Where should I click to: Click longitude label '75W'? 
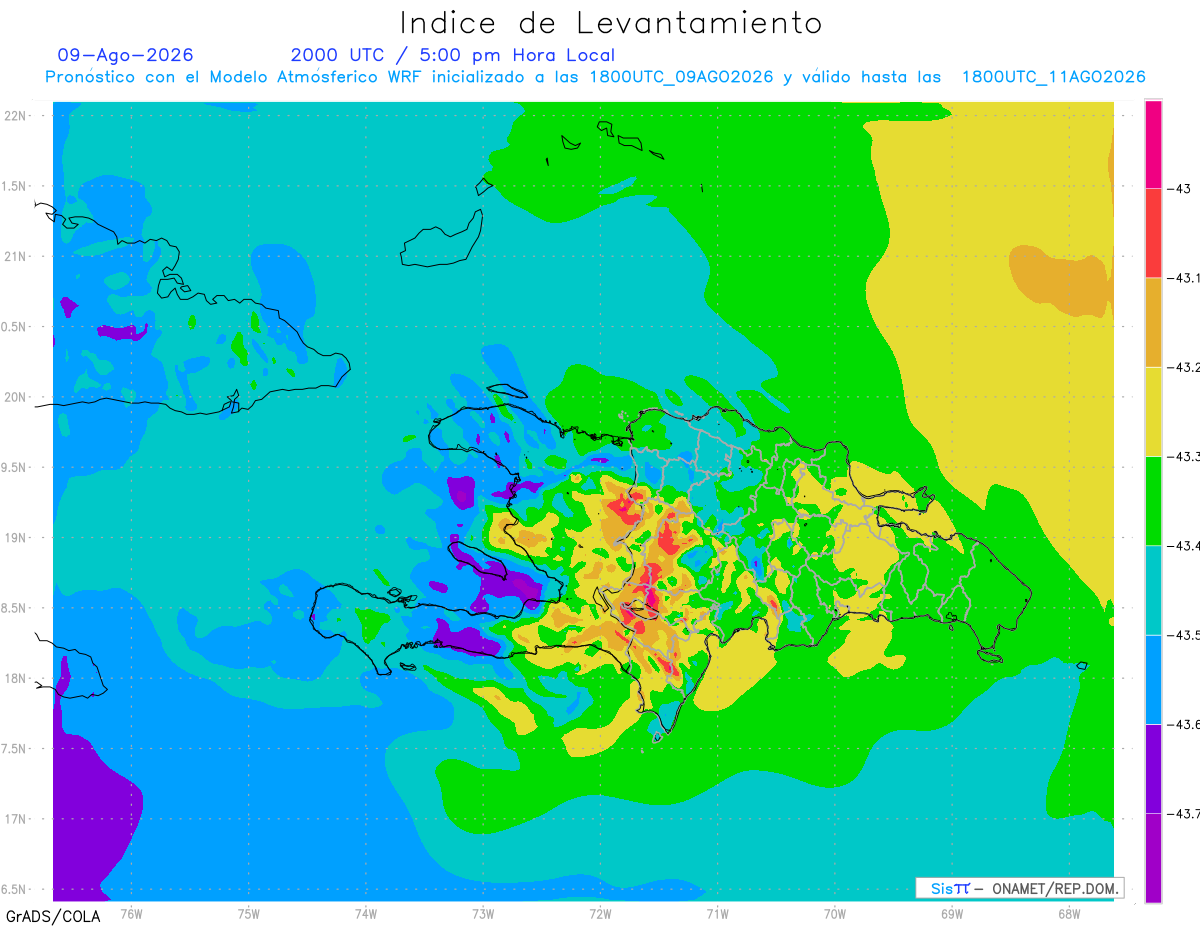(249, 913)
